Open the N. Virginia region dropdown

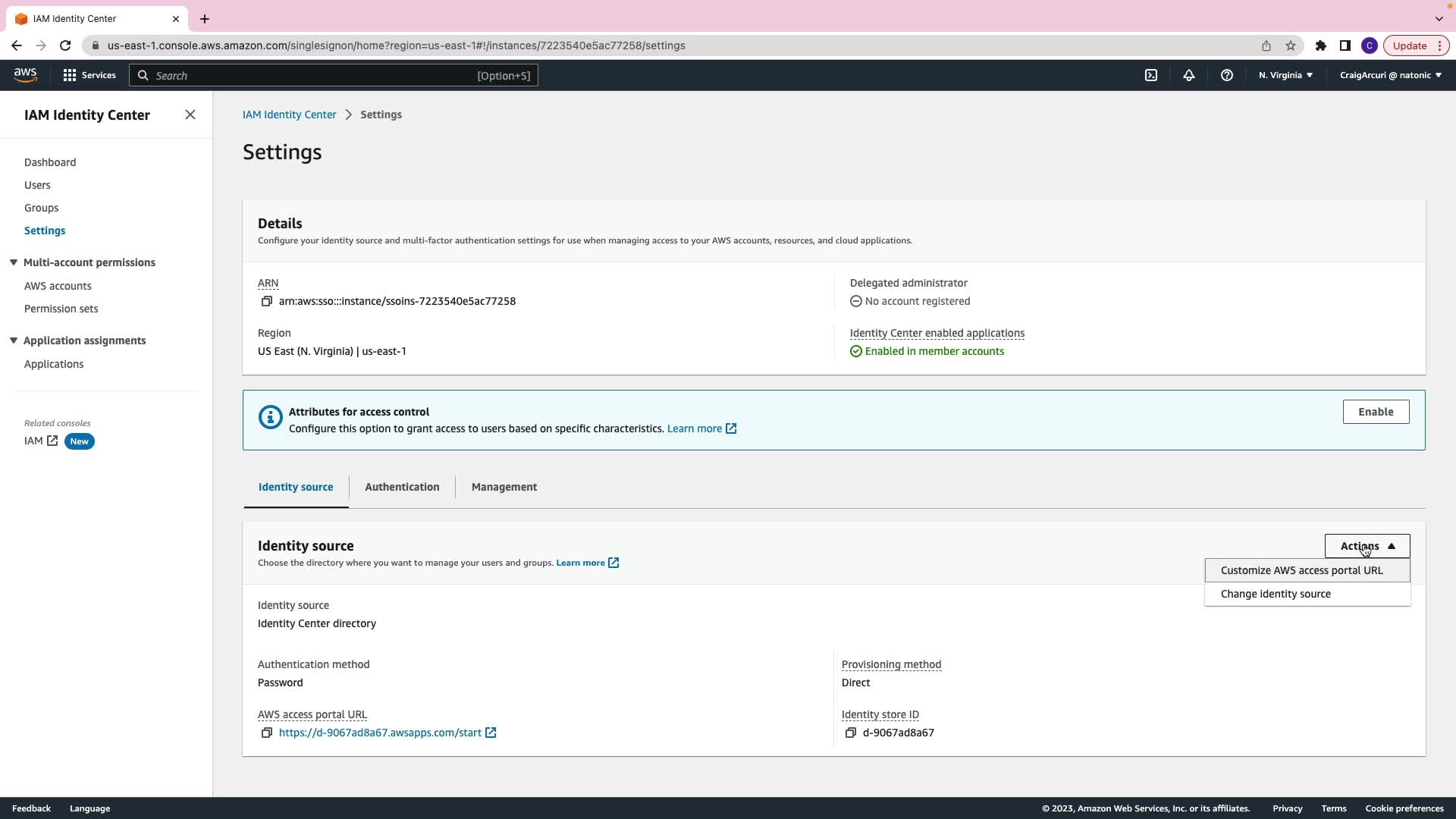tap(1285, 75)
